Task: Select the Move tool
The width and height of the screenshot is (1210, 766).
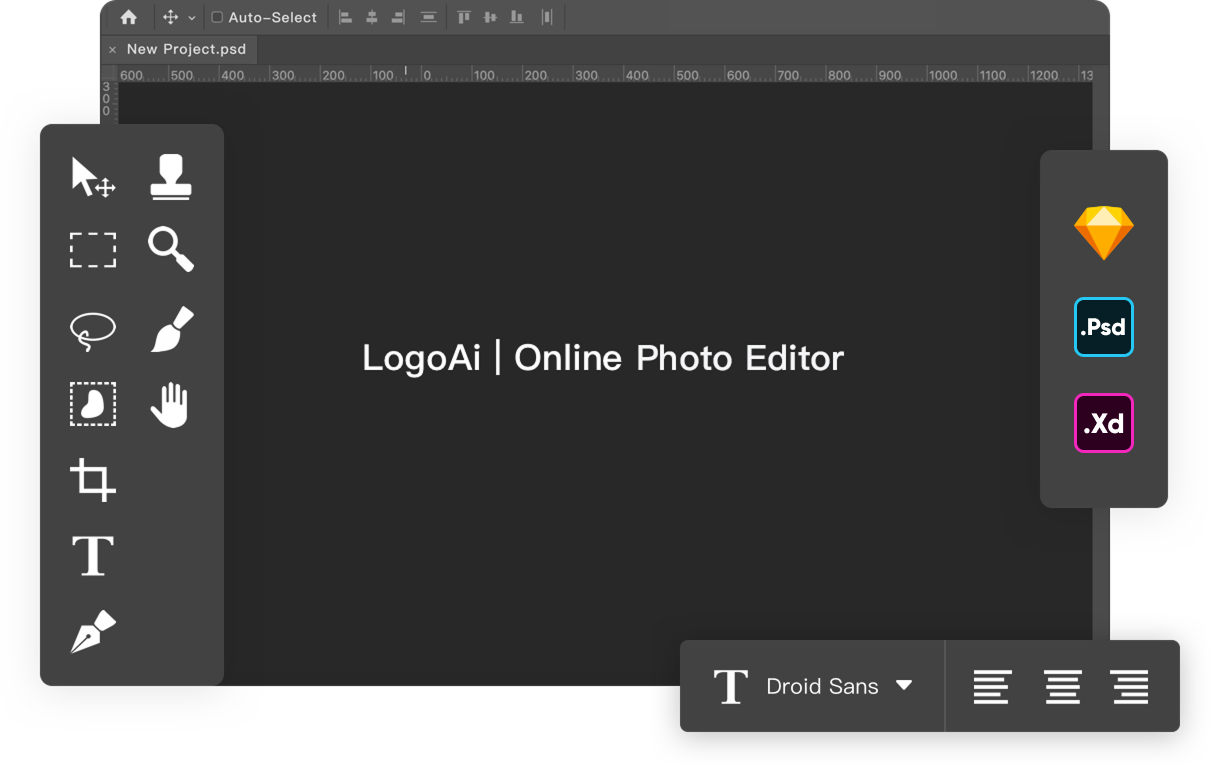Action: [x=92, y=176]
